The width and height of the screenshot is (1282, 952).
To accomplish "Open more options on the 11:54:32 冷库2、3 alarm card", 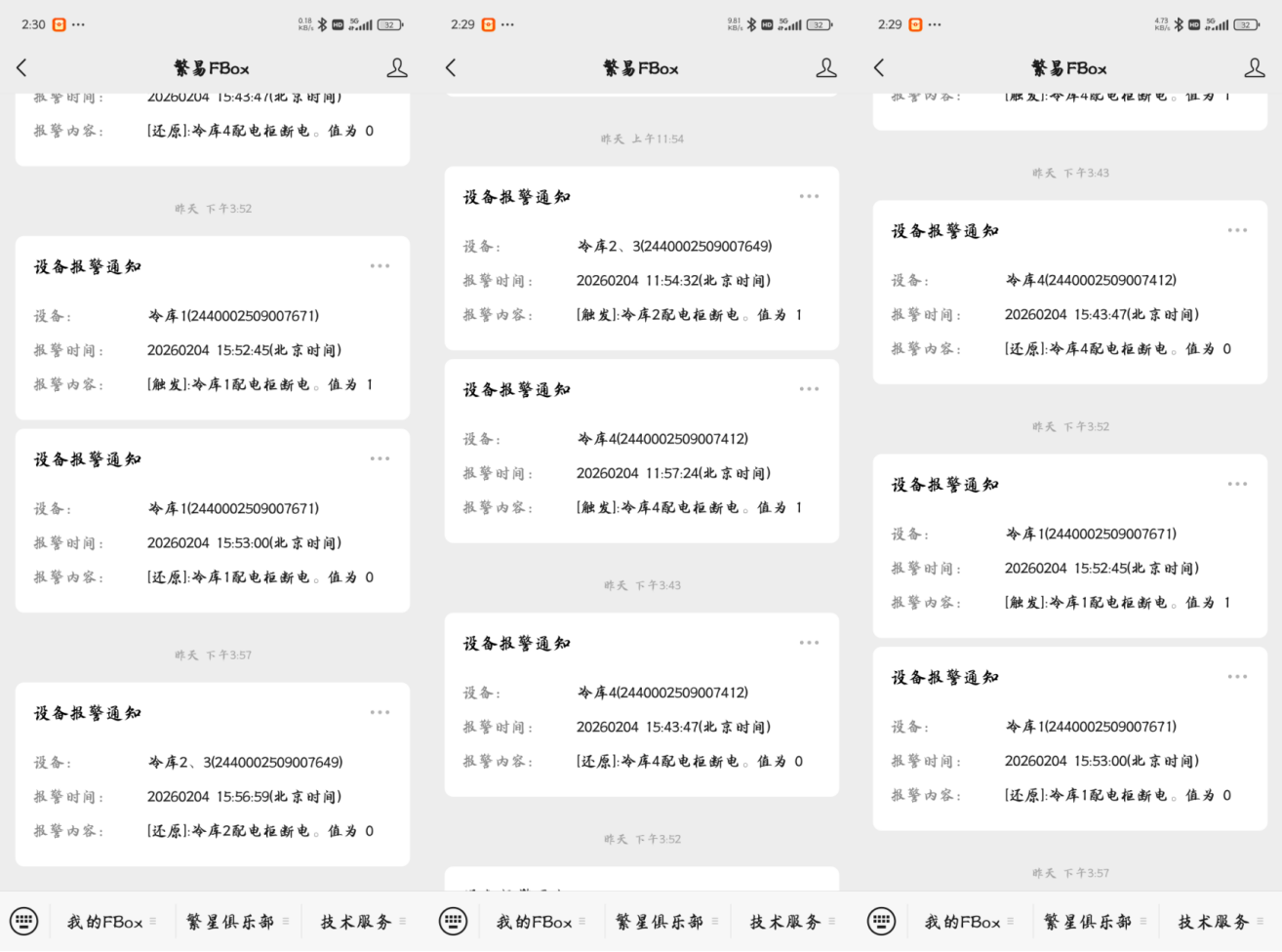I will pyautogui.click(x=809, y=197).
